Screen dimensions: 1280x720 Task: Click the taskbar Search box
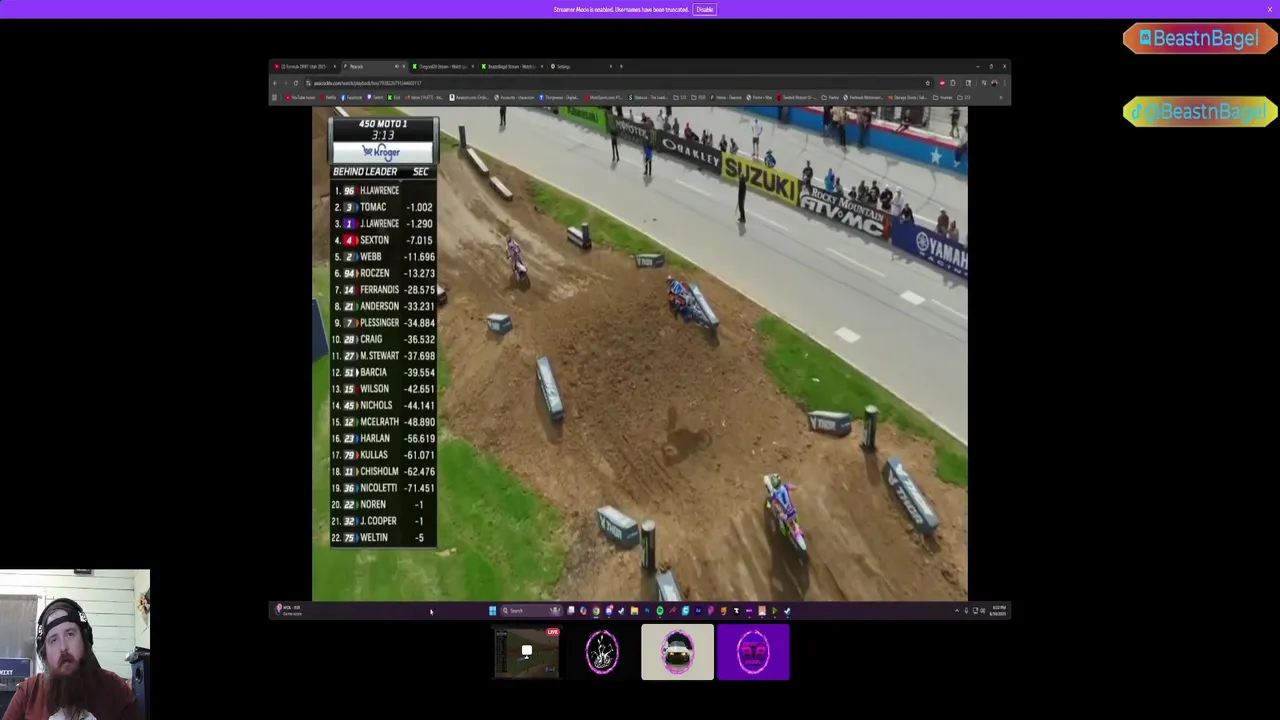[530, 610]
